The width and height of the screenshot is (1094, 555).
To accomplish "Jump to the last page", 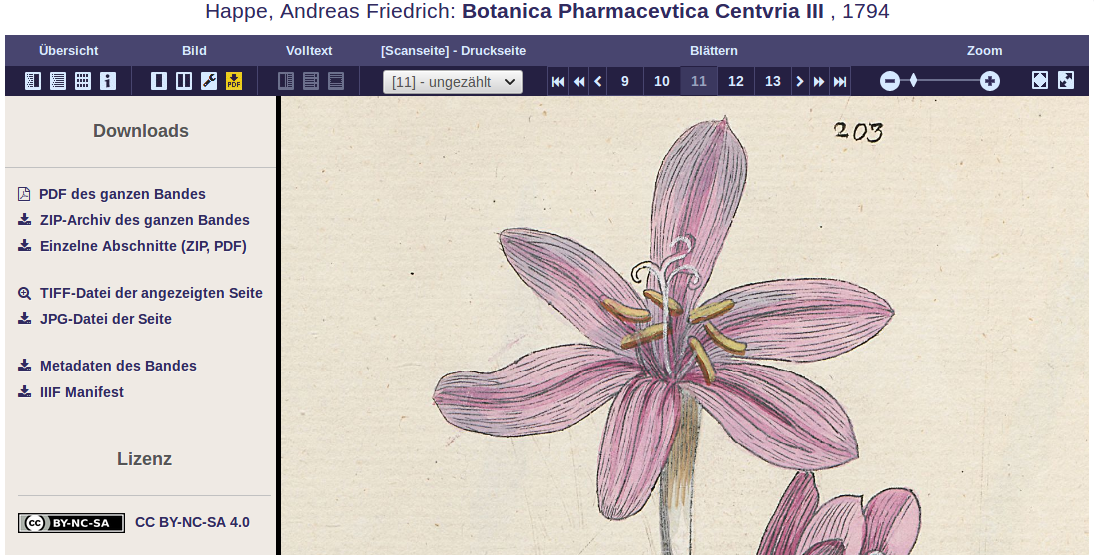I will point(840,82).
